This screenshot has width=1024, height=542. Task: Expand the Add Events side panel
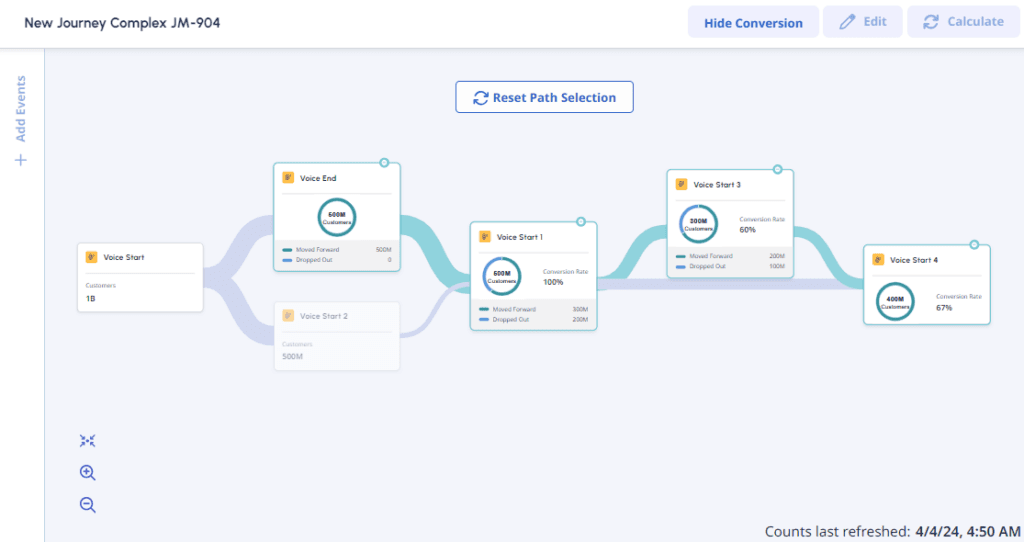point(21,108)
